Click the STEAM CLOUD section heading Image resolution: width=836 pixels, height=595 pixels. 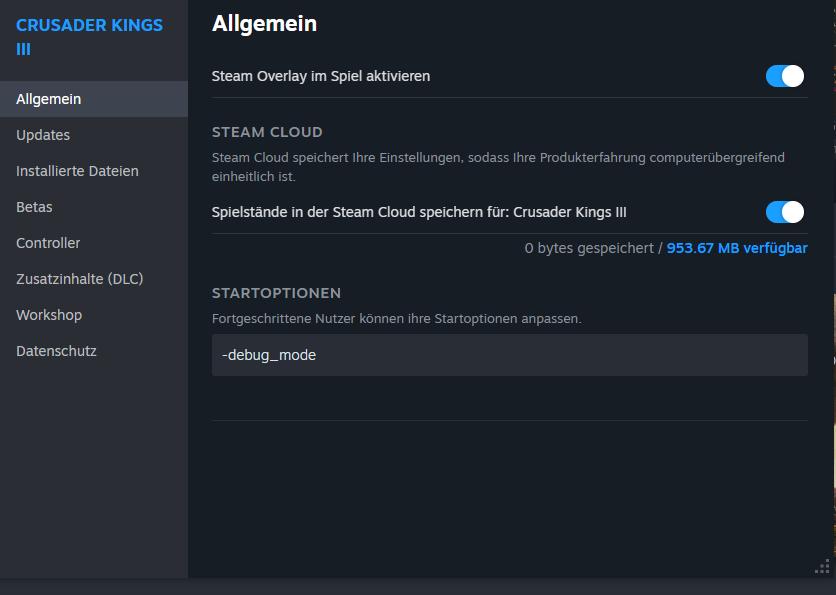[267, 132]
